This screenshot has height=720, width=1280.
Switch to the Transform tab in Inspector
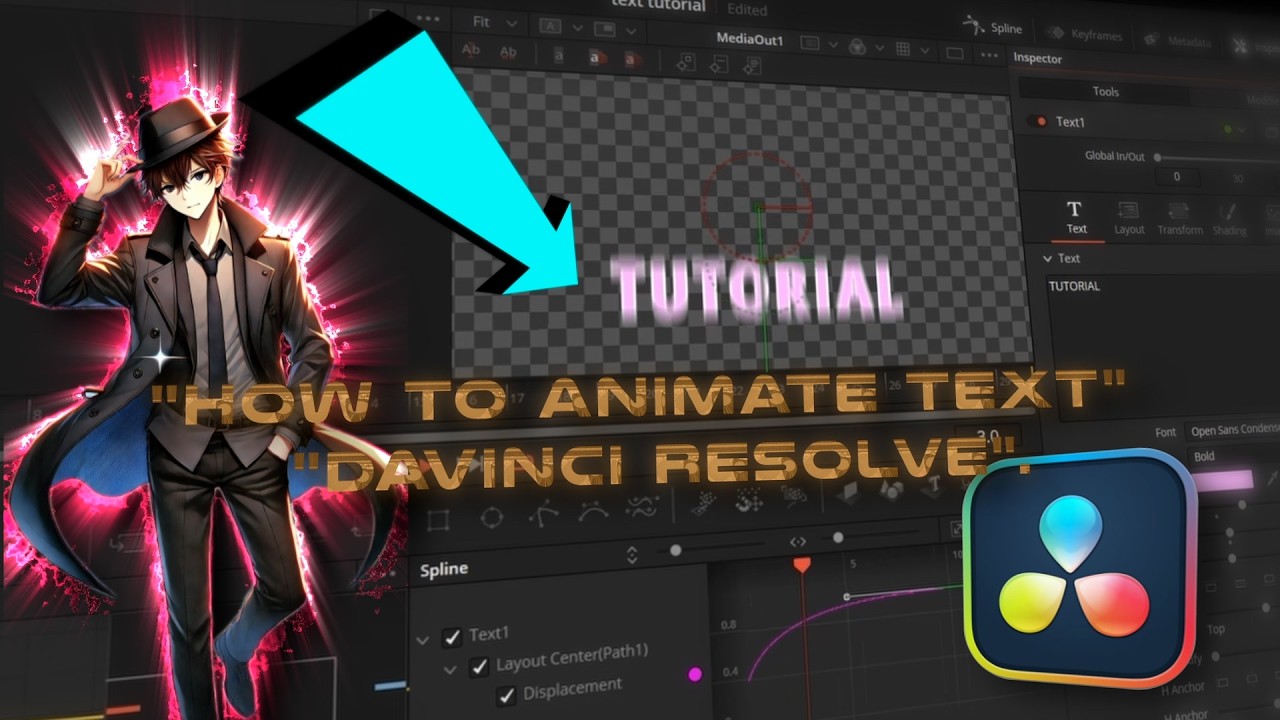(1180, 219)
